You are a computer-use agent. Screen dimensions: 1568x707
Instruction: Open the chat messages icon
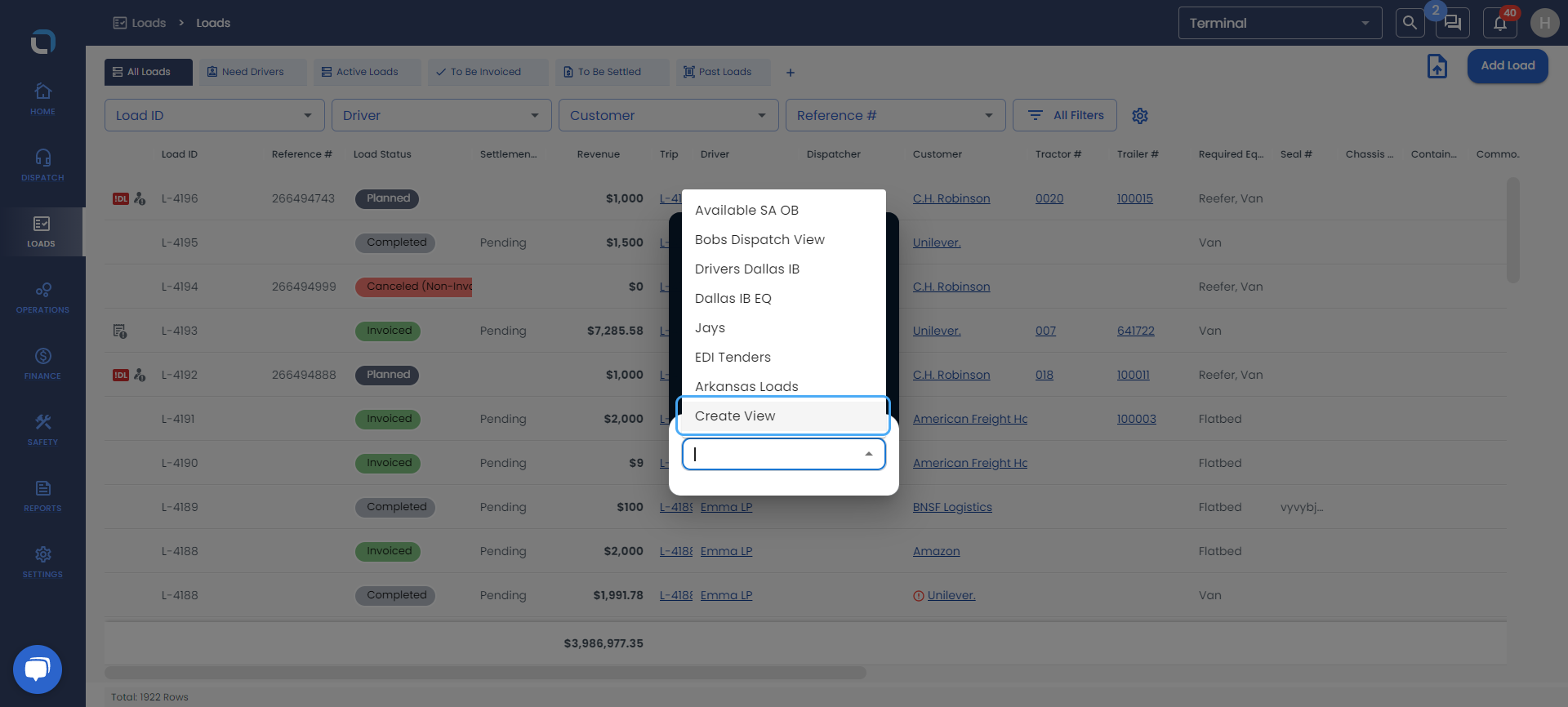[1453, 23]
